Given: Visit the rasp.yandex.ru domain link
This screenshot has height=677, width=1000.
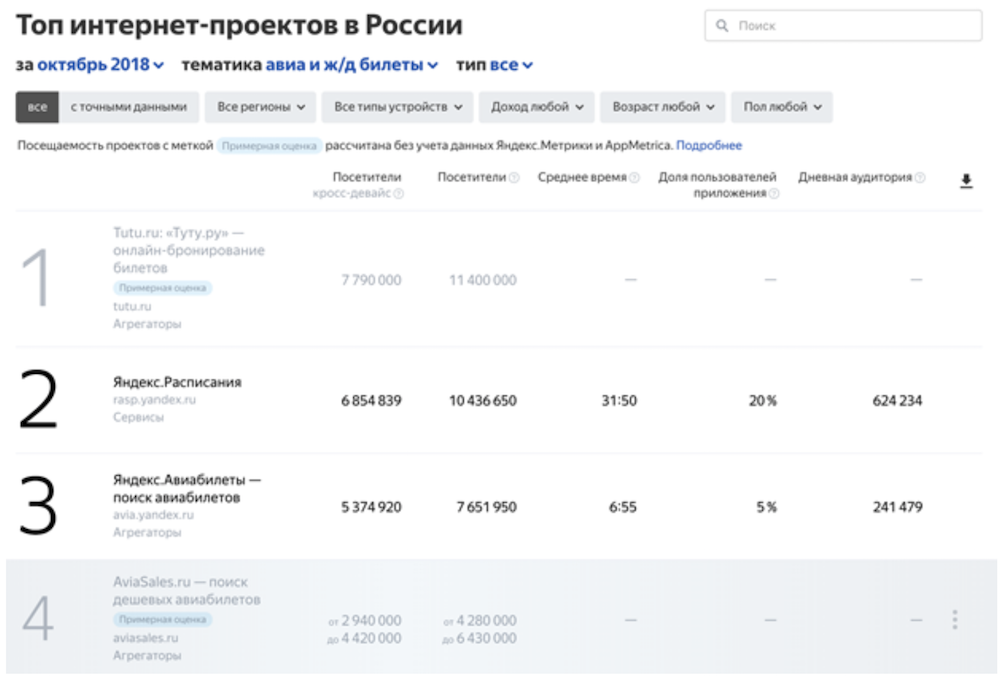Looking at the screenshot, I should [154, 400].
